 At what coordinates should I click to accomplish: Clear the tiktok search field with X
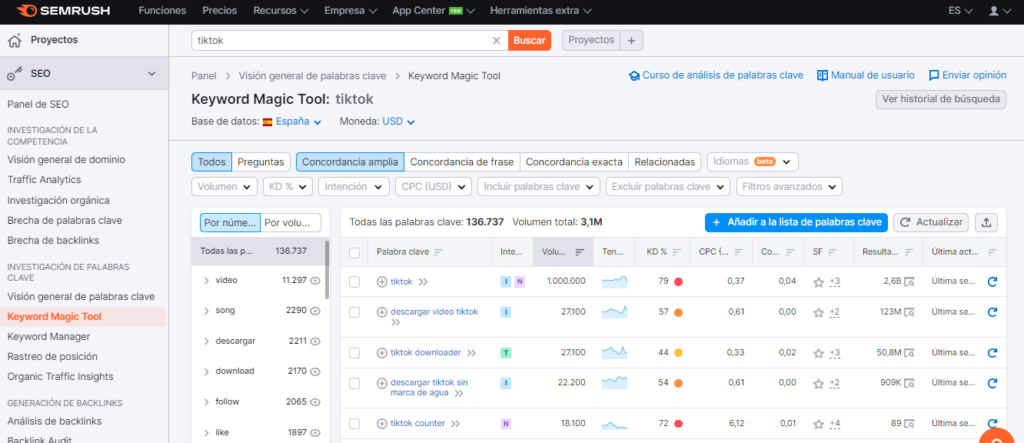(x=496, y=41)
